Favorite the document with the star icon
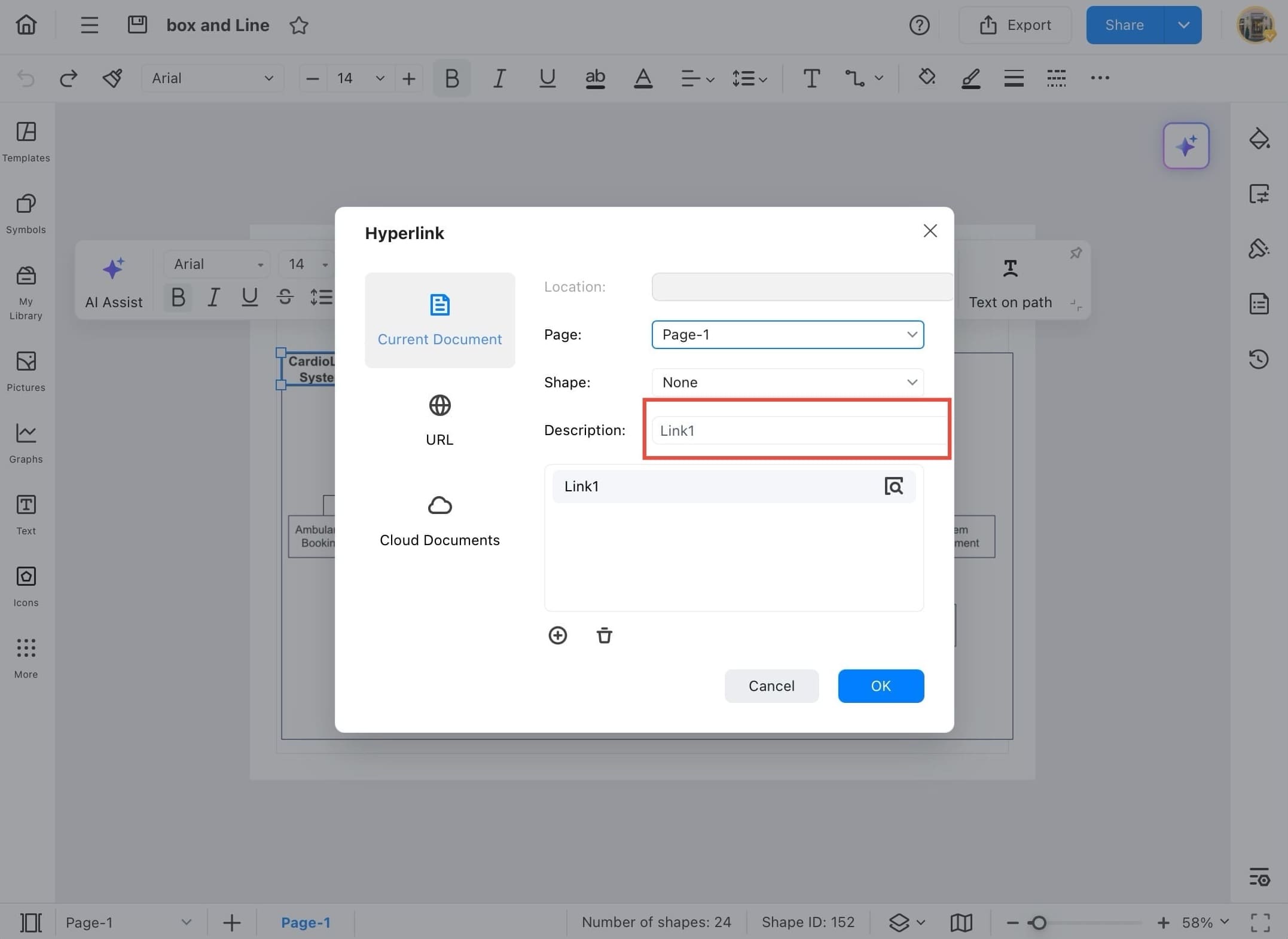The height and width of the screenshot is (939, 1288). pyautogui.click(x=298, y=25)
